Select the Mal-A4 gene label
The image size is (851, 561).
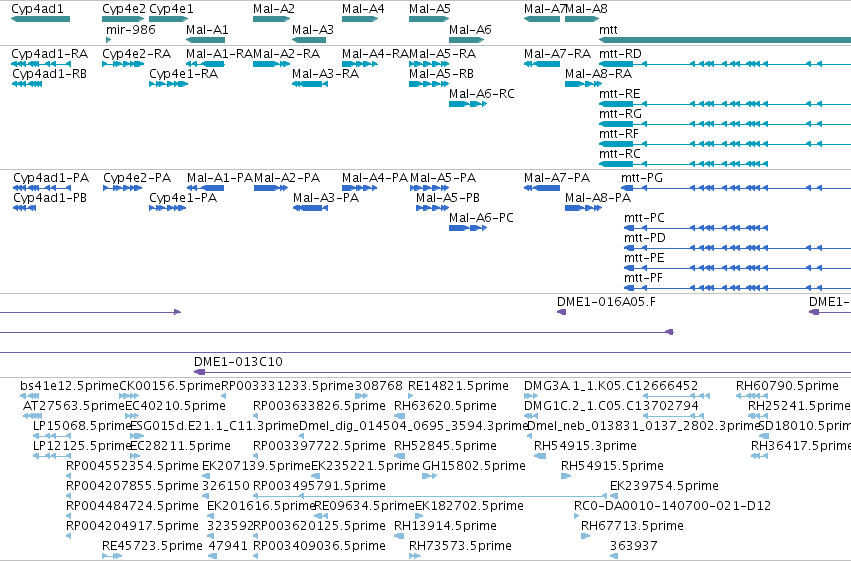coord(363,9)
